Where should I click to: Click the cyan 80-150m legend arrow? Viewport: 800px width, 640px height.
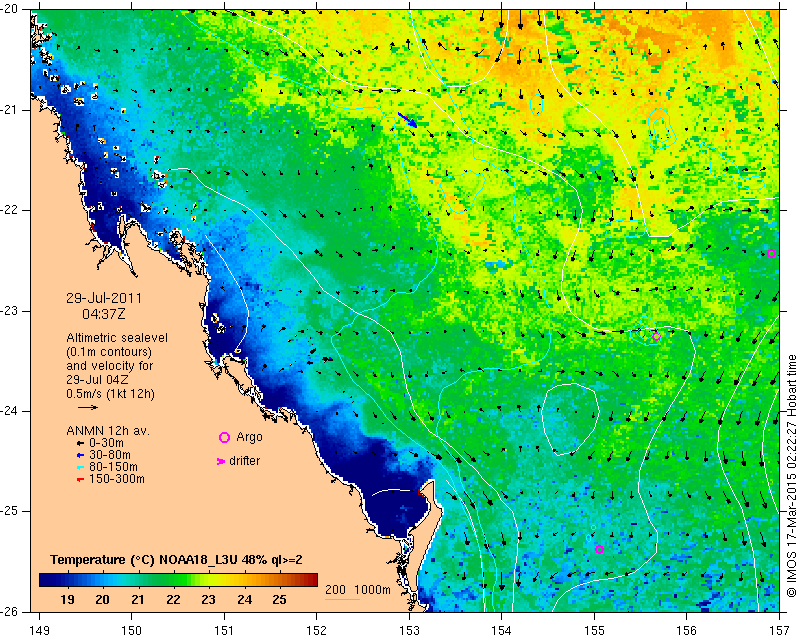(x=80, y=467)
